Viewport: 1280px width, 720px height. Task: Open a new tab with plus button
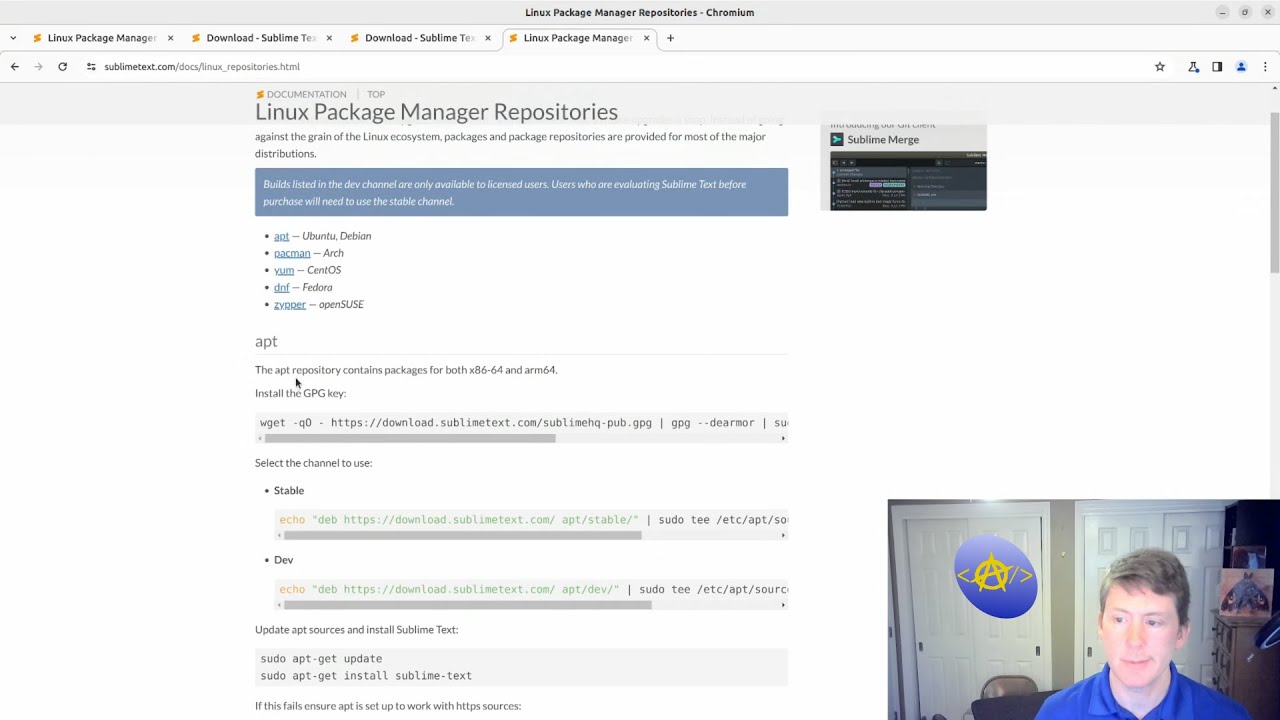pyautogui.click(x=670, y=38)
